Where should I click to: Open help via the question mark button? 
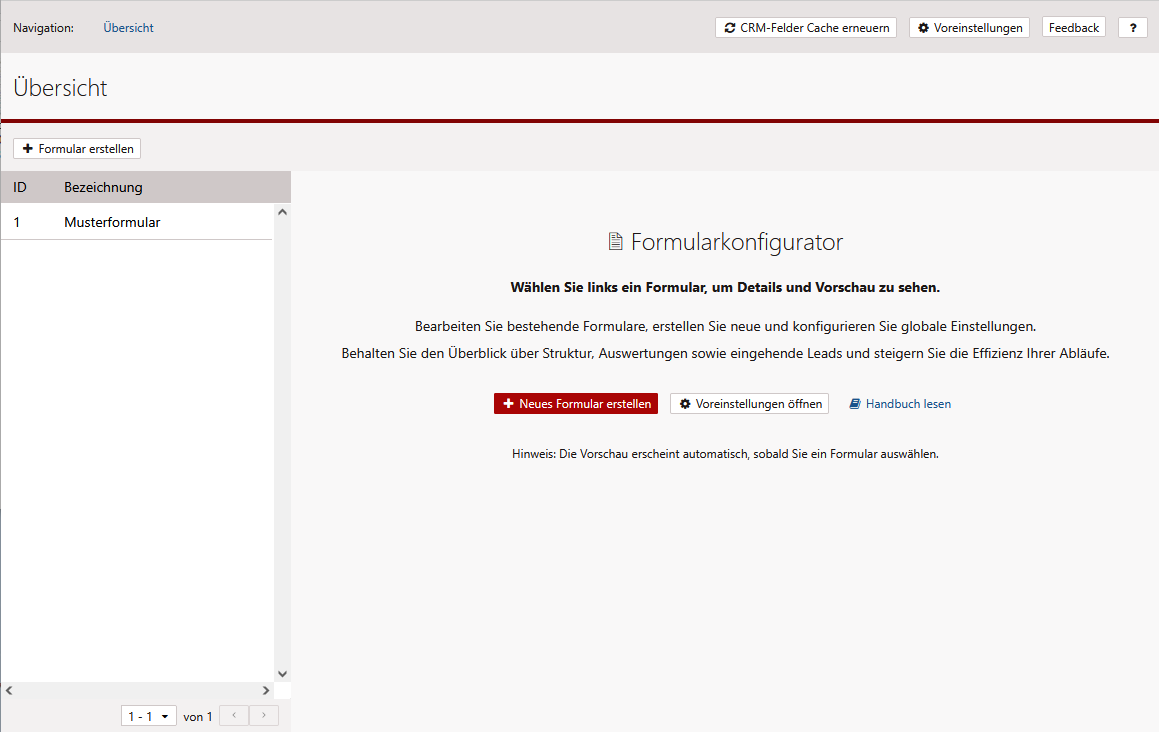point(1132,28)
